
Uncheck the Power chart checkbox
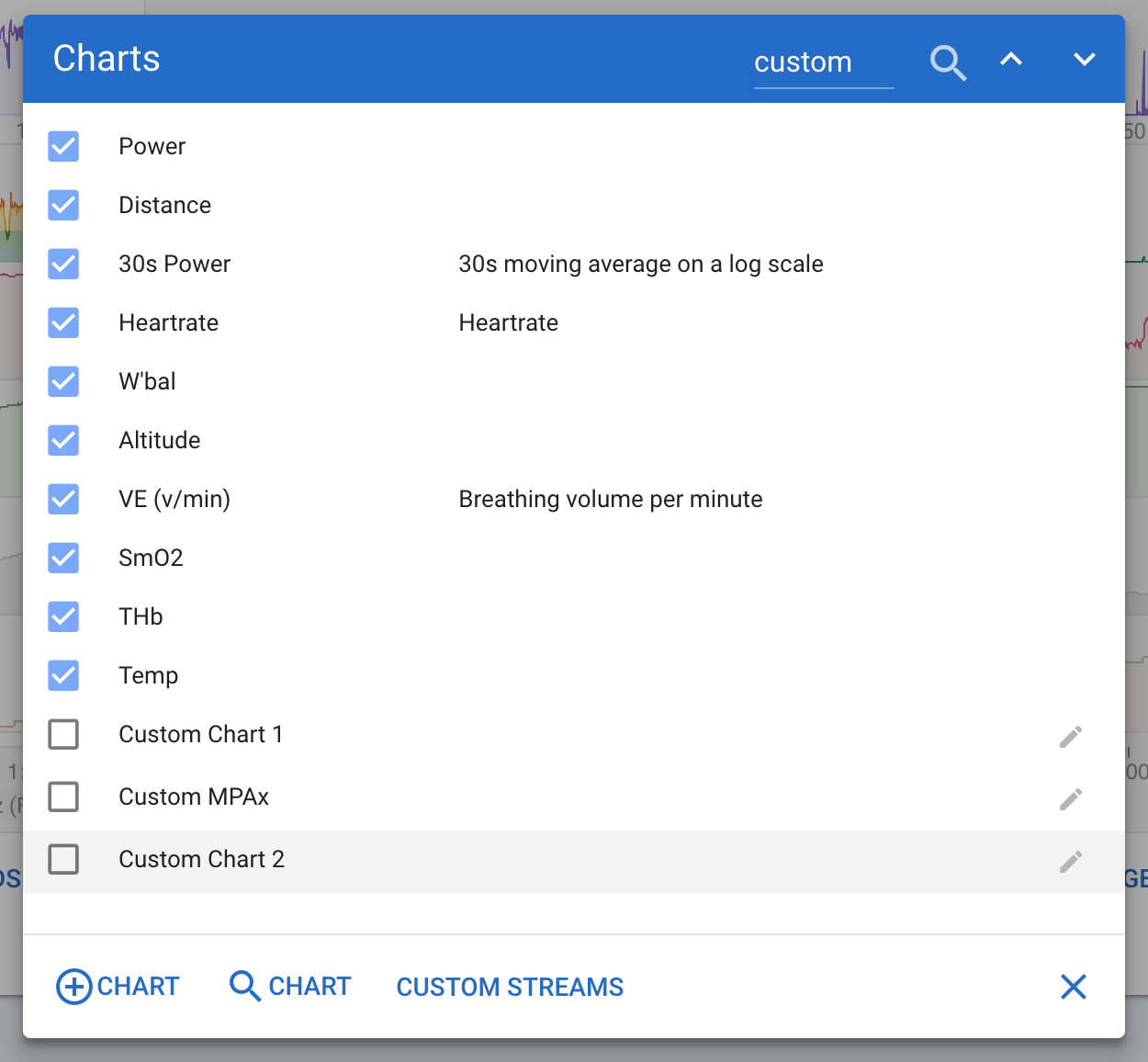(63, 146)
